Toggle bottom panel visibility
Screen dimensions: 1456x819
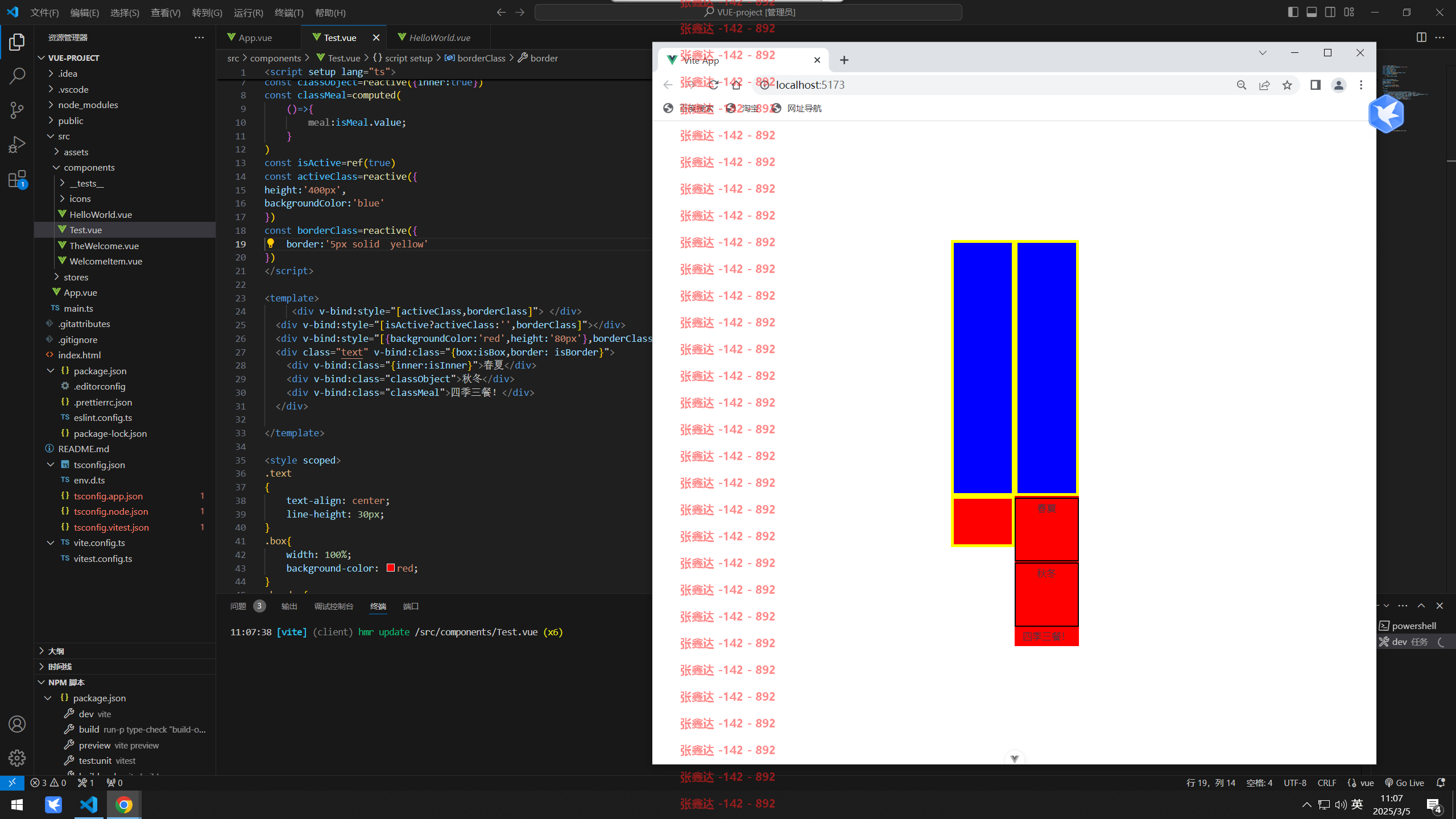pos(1312,12)
